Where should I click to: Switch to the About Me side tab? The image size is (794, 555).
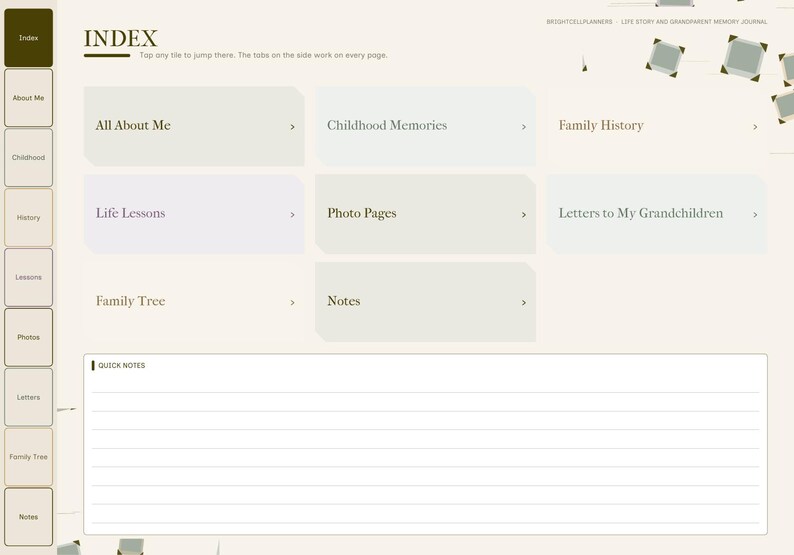click(x=28, y=98)
